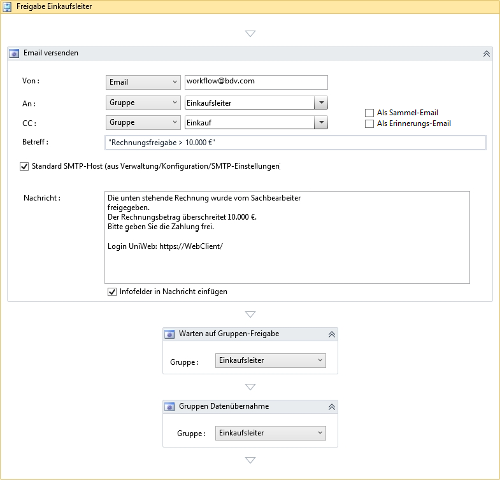The image size is (500, 480).
Task: Click the Einkauf CC recipient field
Action: (x=250, y=122)
